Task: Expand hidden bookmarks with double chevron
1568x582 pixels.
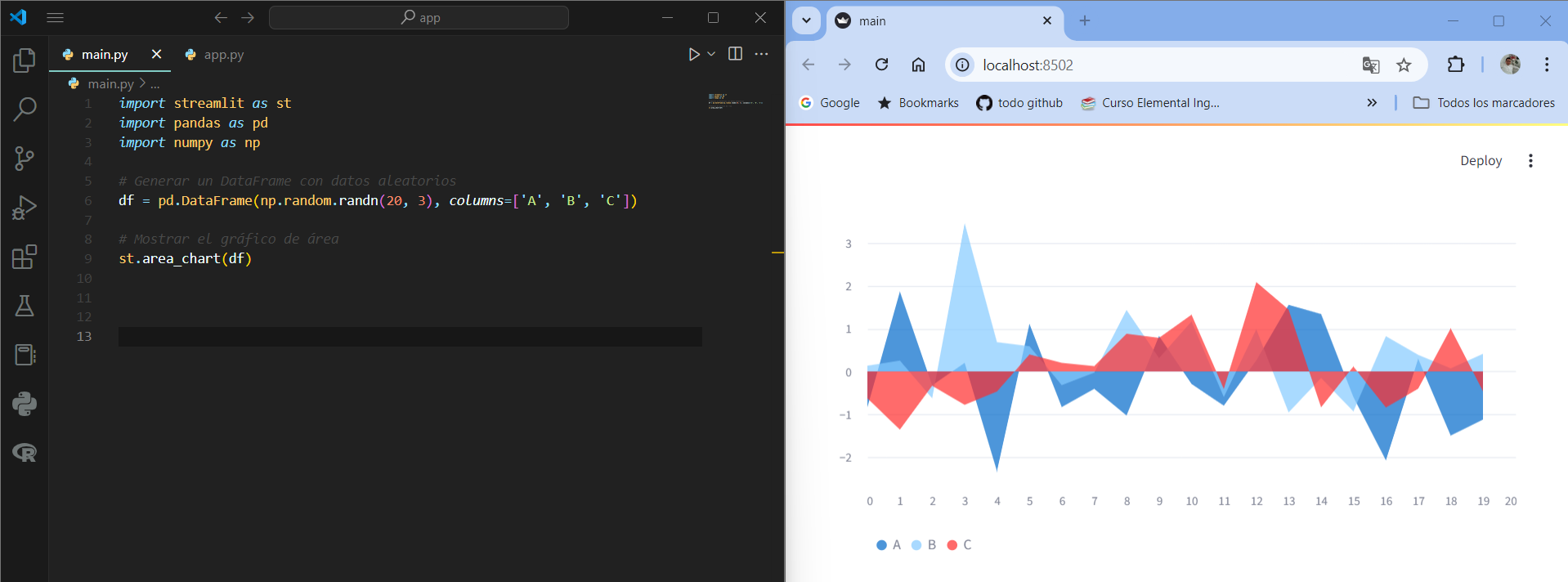Action: (x=1372, y=103)
